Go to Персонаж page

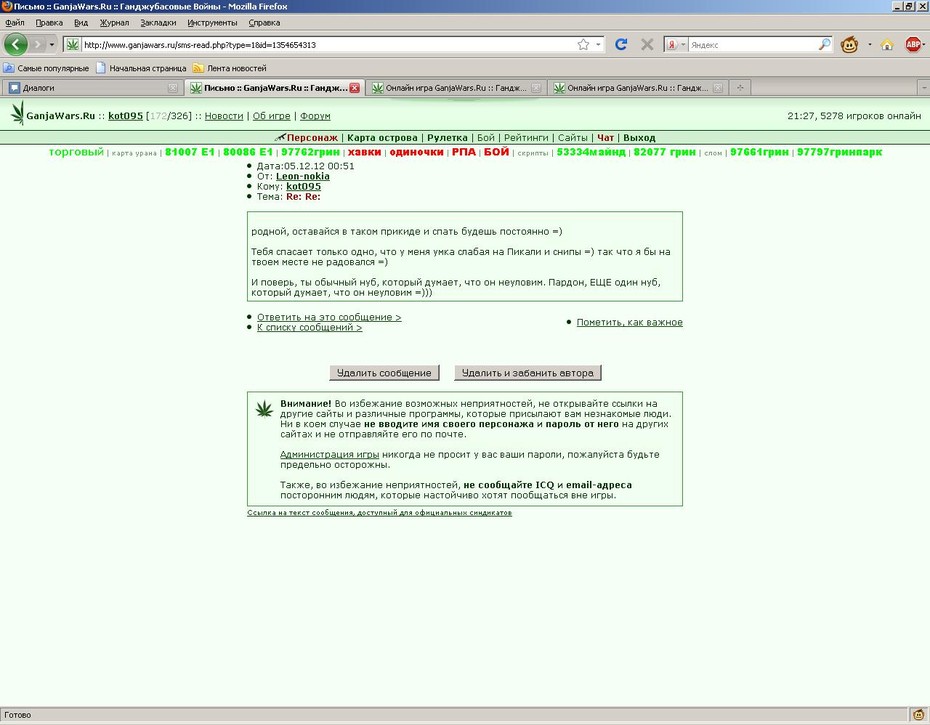[312, 138]
